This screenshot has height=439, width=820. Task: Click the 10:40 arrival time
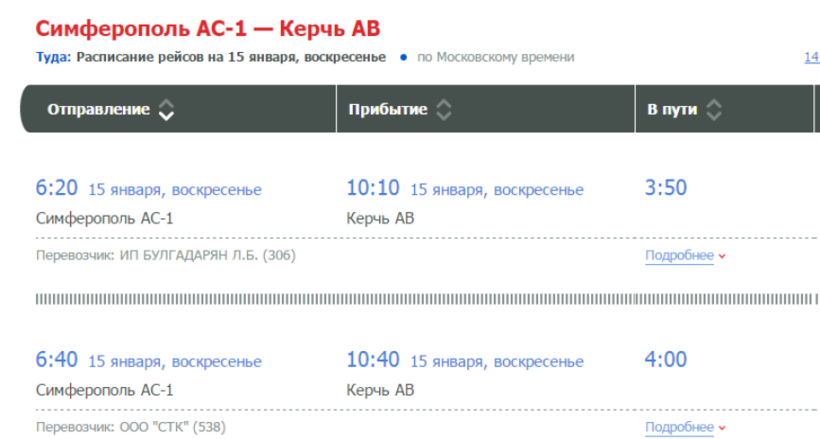coord(373,358)
